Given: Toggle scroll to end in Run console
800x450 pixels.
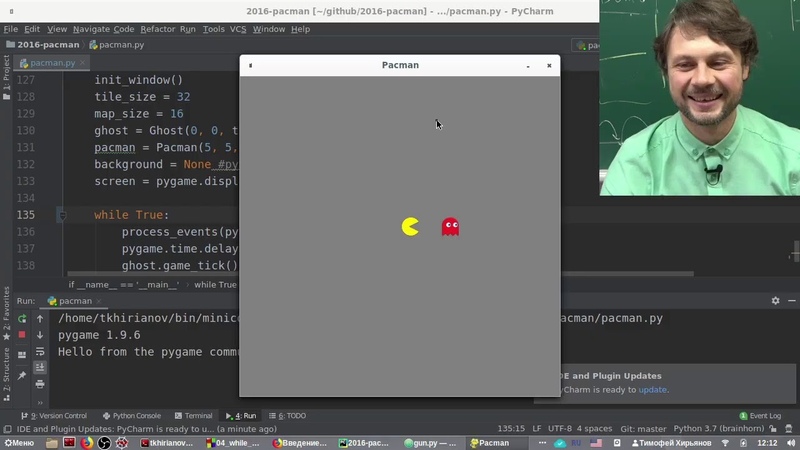Looking at the screenshot, I should point(40,367).
